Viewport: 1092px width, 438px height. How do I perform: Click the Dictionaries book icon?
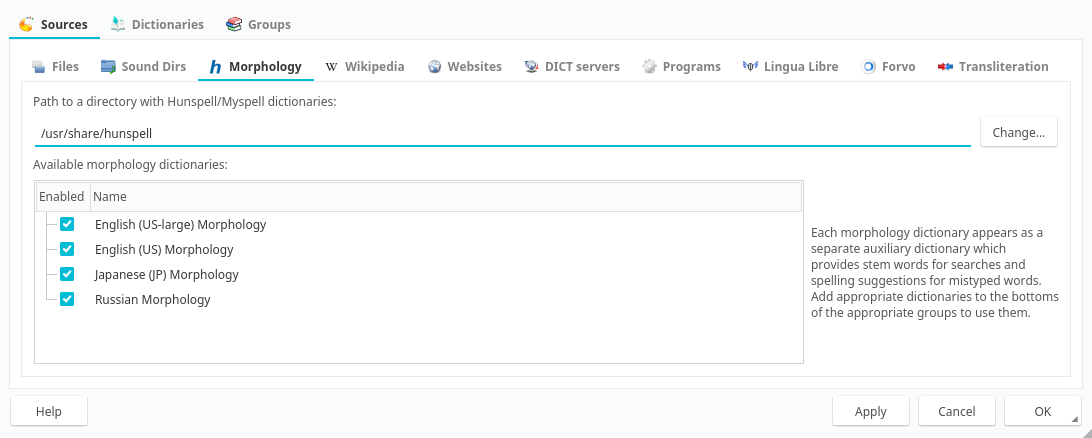pyautogui.click(x=119, y=24)
